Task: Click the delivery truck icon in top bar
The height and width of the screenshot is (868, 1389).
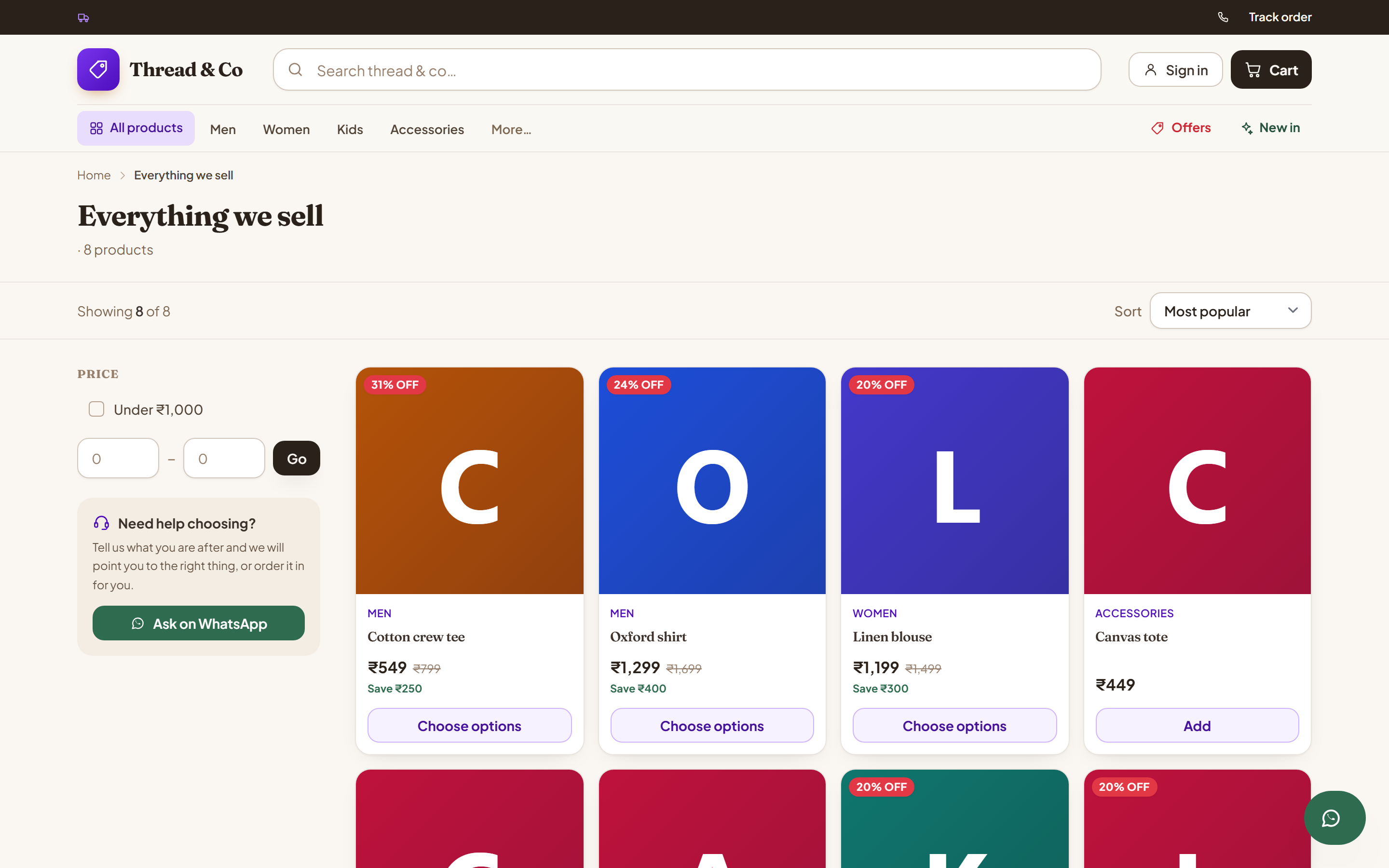Action: [x=83, y=18]
